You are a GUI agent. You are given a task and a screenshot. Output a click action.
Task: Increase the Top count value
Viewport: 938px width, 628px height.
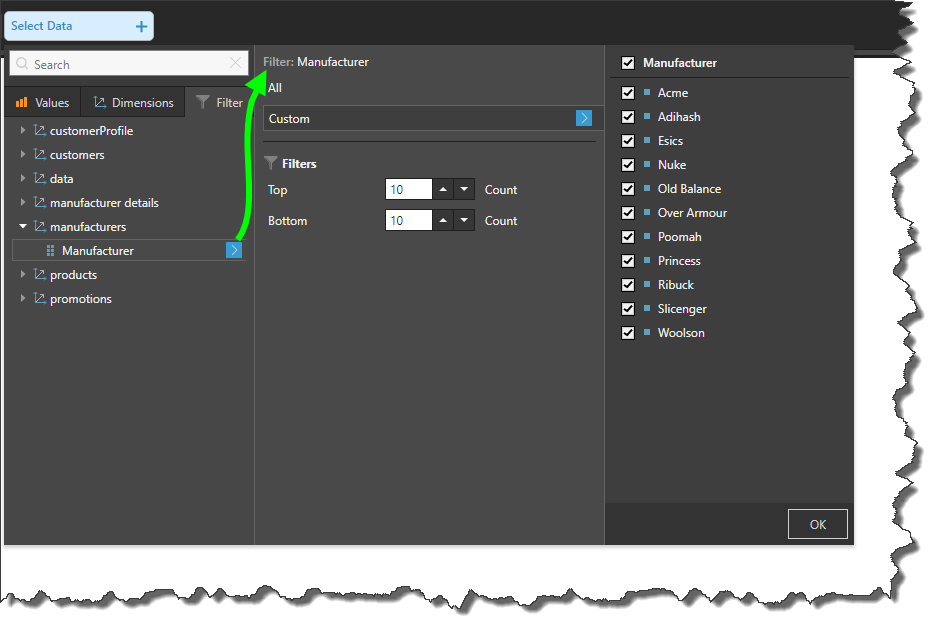(x=443, y=189)
